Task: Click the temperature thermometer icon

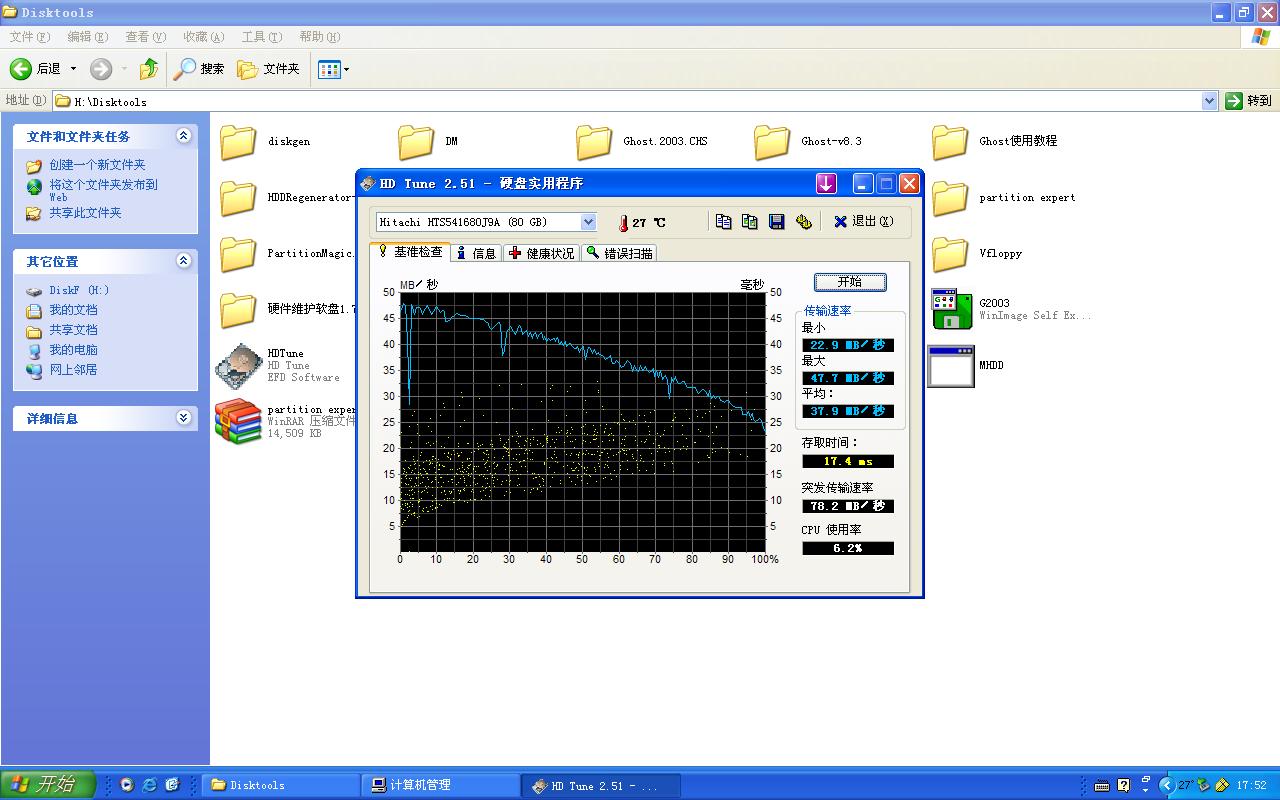Action: (623, 223)
